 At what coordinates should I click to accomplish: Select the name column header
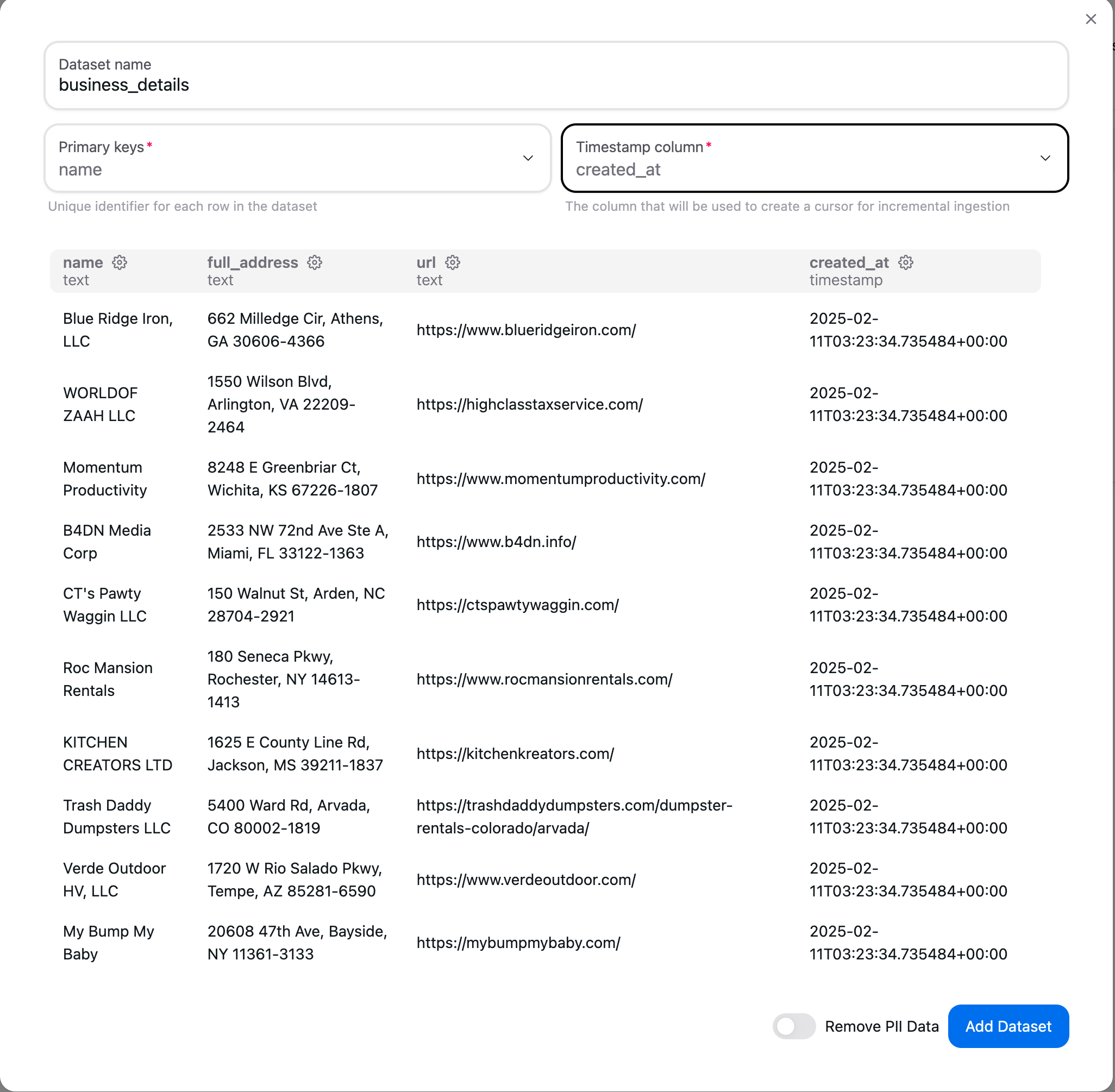click(83, 262)
